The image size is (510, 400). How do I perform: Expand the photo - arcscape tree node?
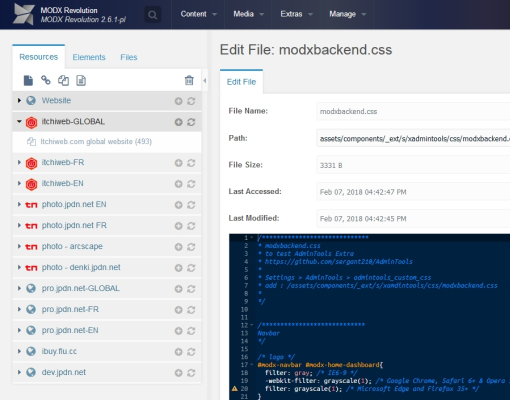coord(19,246)
